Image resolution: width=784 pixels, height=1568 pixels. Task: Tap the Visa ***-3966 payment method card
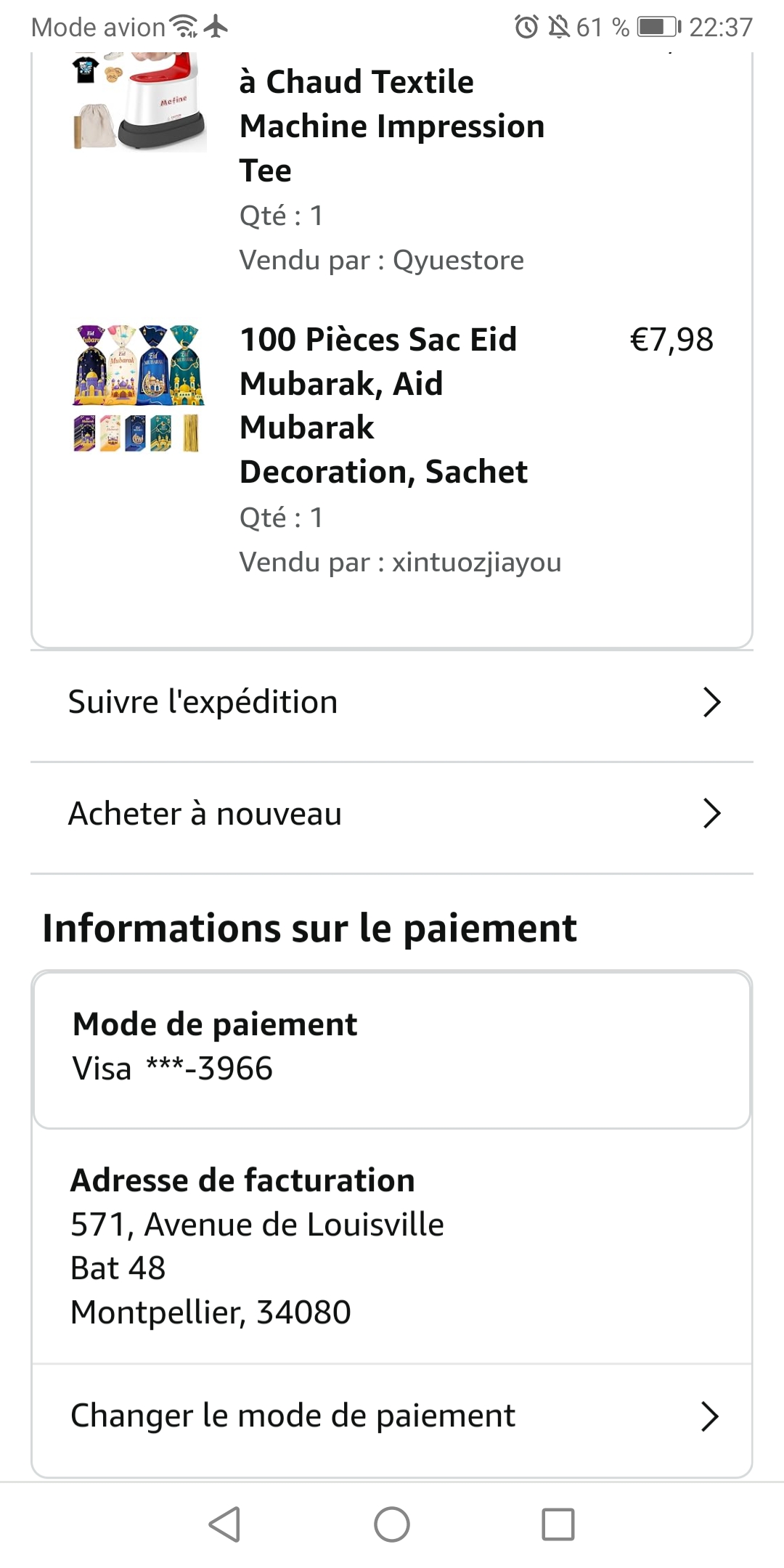pyautogui.click(x=391, y=1048)
